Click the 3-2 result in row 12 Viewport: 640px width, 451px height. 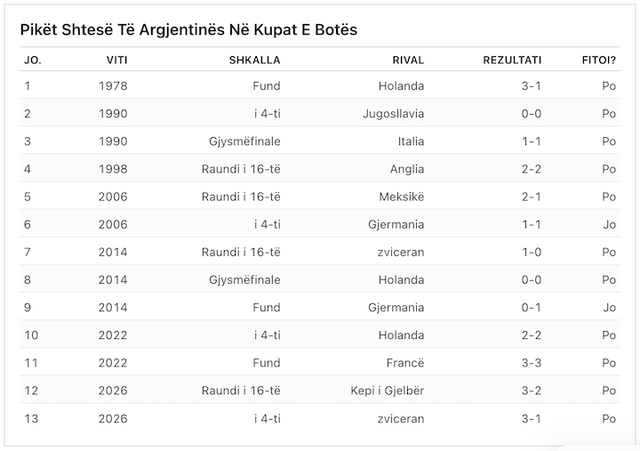coord(531,391)
